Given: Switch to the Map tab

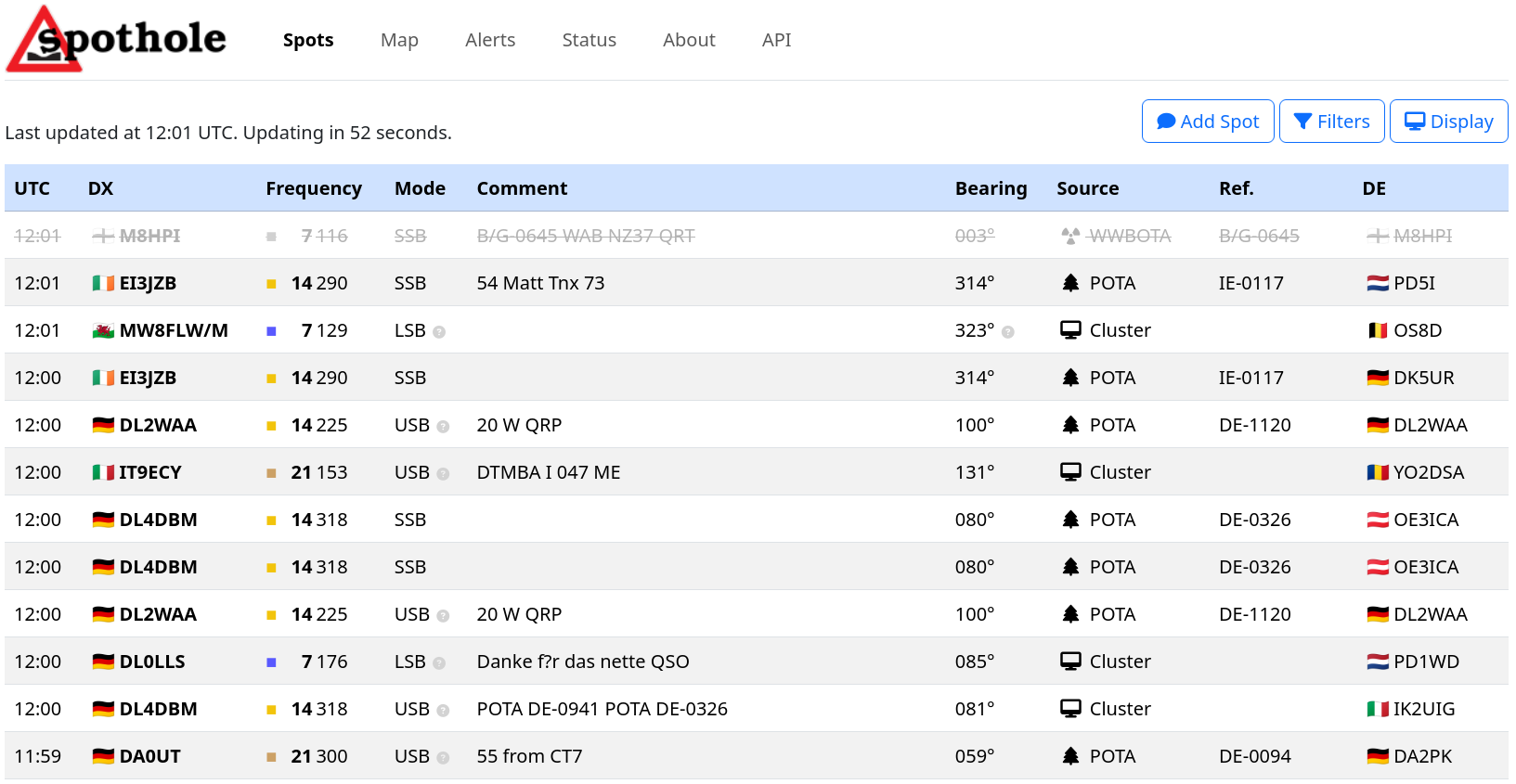Looking at the screenshot, I should 399,40.
